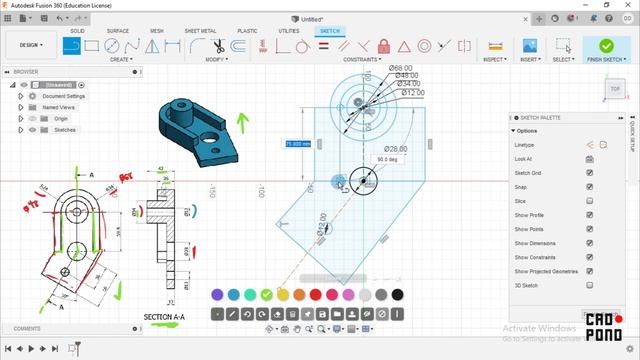The height and width of the screenshot is (360, 640).
Task: Apply the Concentric constraint
Action: pos(424,46)
